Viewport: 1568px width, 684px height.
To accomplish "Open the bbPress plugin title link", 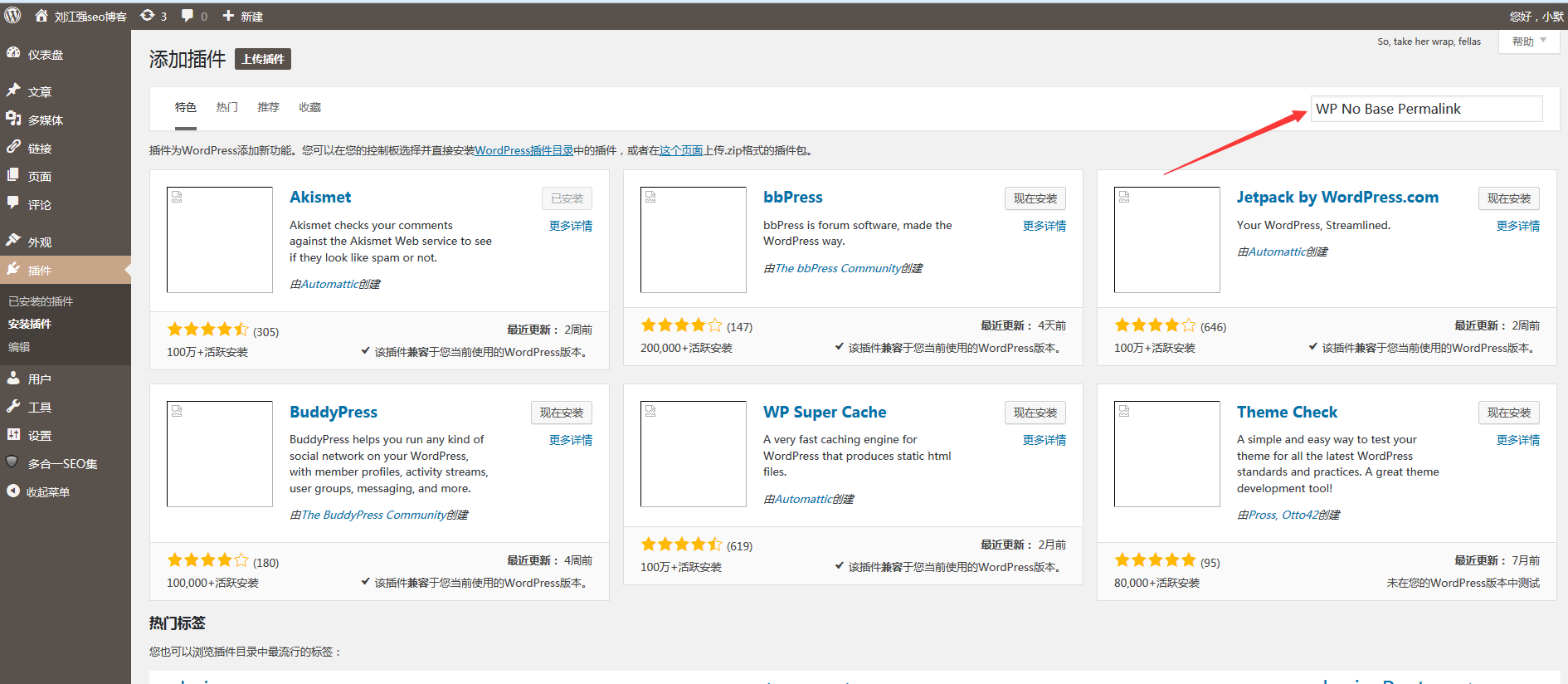I will click(x=793, y=198).
